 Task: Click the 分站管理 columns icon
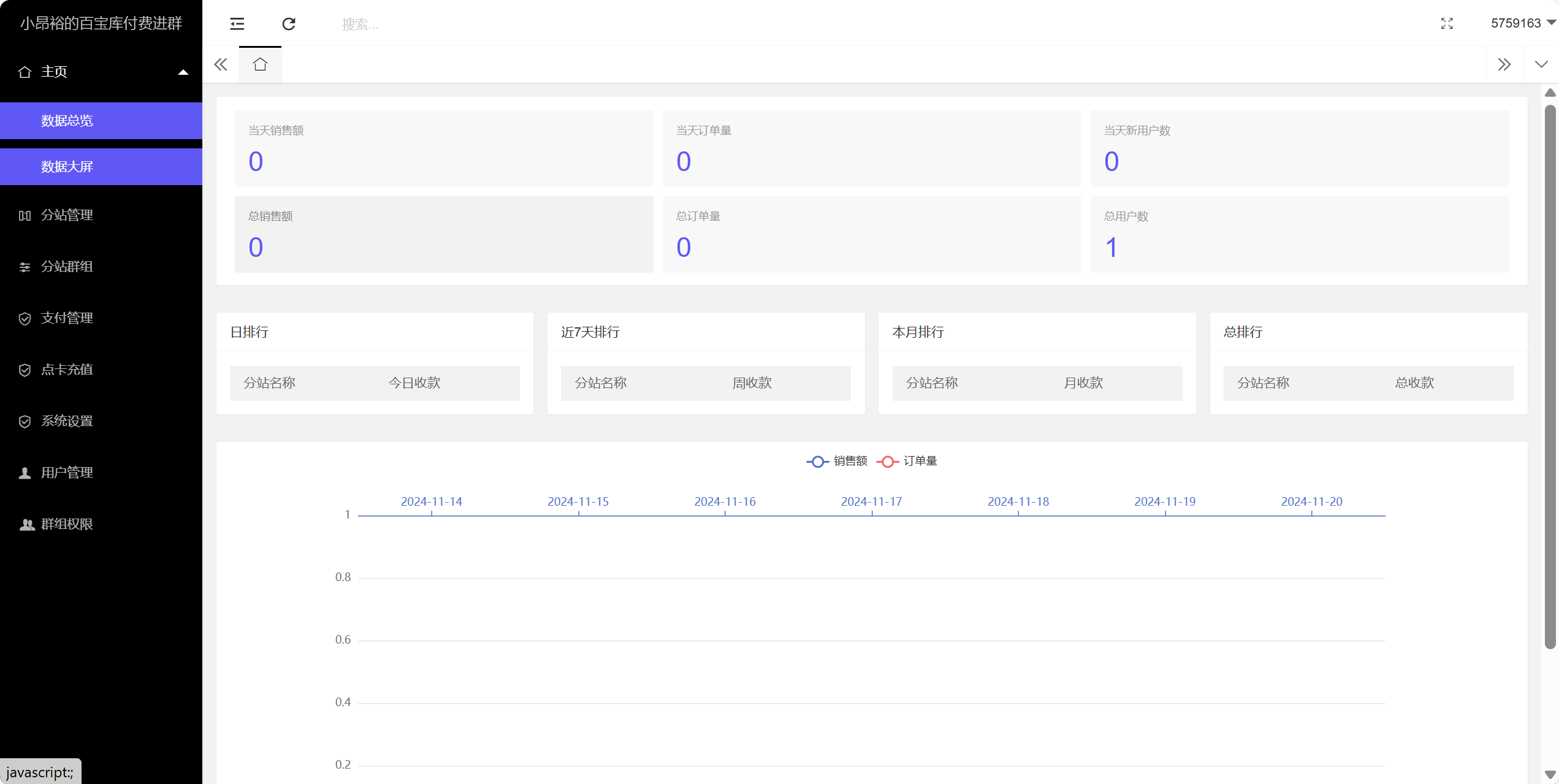25,215
